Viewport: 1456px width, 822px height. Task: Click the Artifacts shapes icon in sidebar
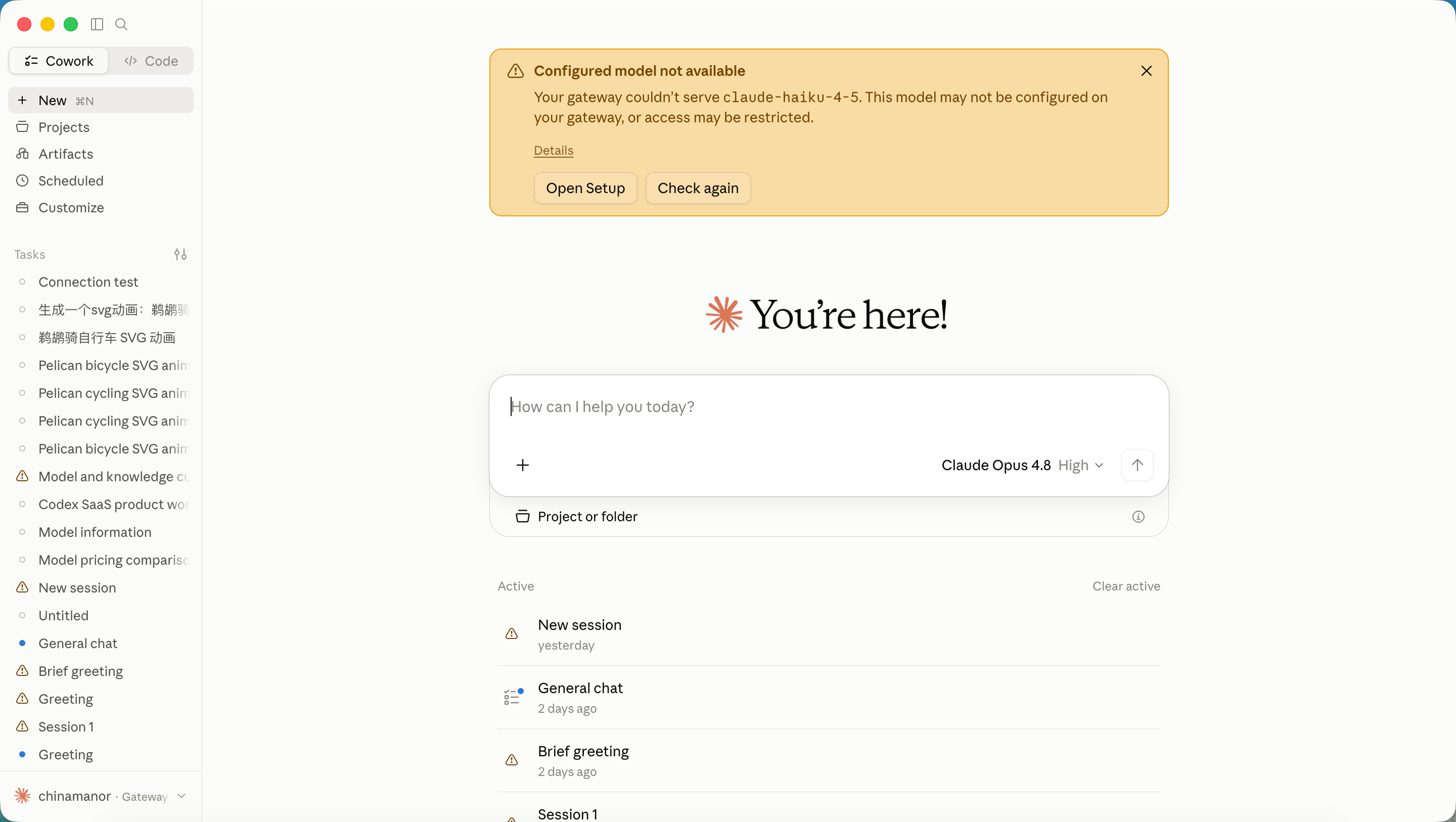(22, 154)
